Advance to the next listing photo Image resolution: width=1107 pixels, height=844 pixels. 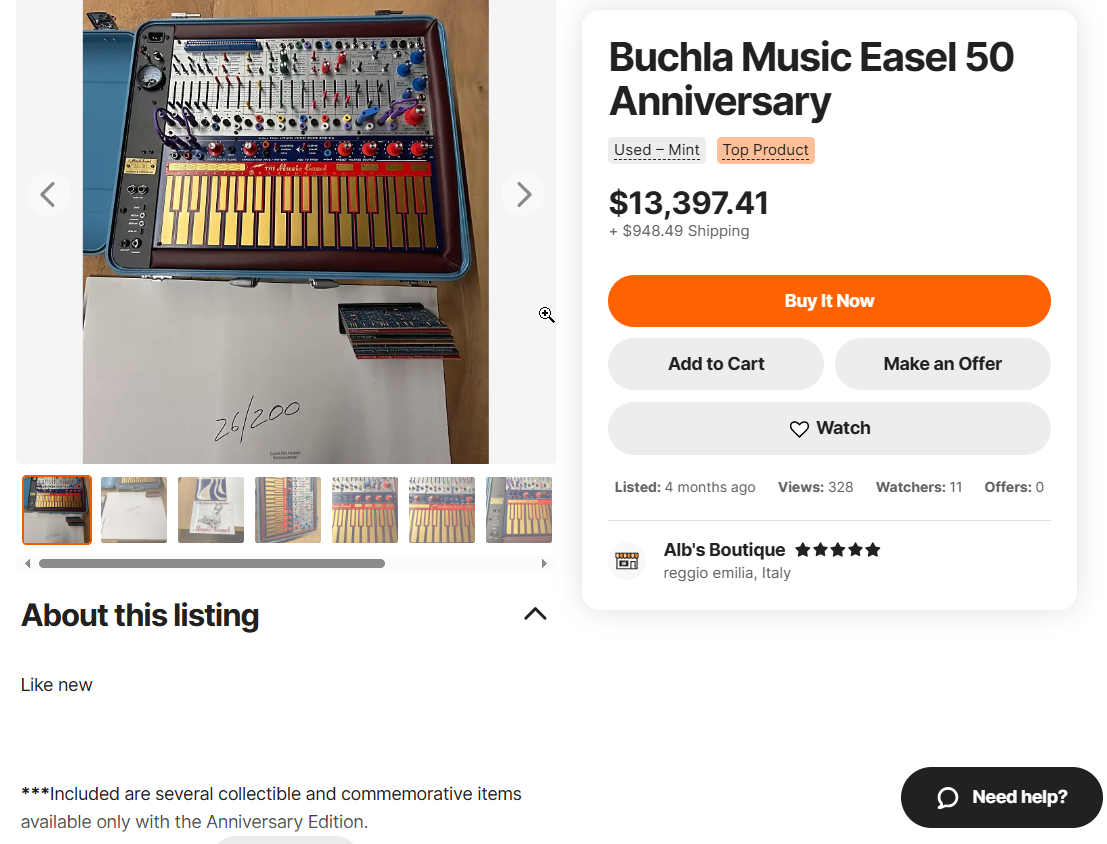(x=523, y=194)
